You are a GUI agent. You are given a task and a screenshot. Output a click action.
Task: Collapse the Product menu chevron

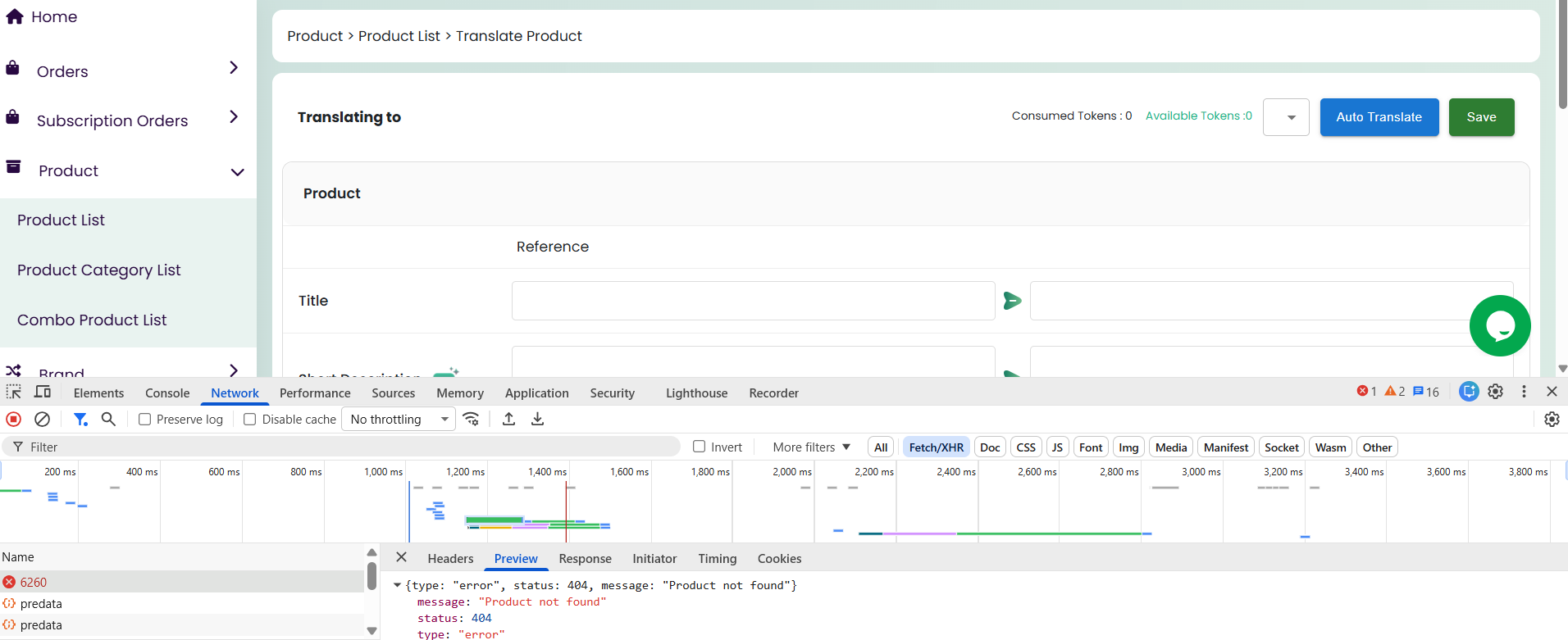237,172
